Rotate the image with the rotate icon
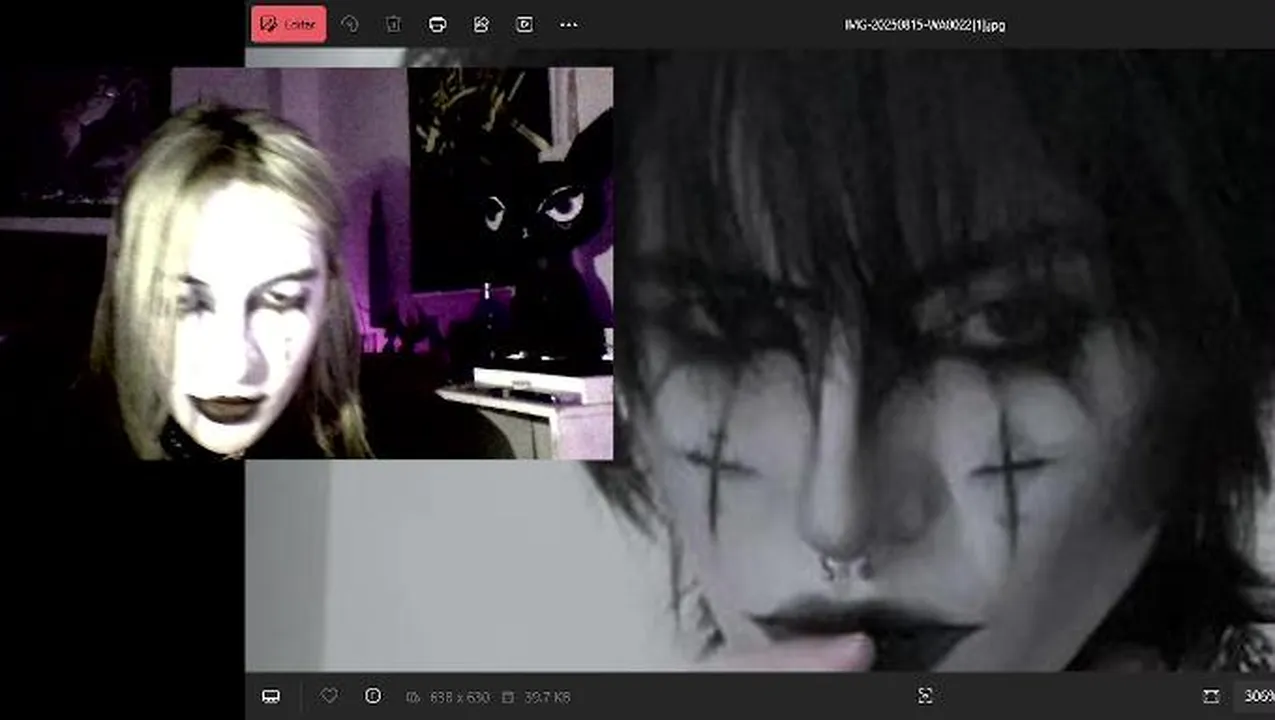The width and height of the screenshot is (1275, 720). click(350, 24)
